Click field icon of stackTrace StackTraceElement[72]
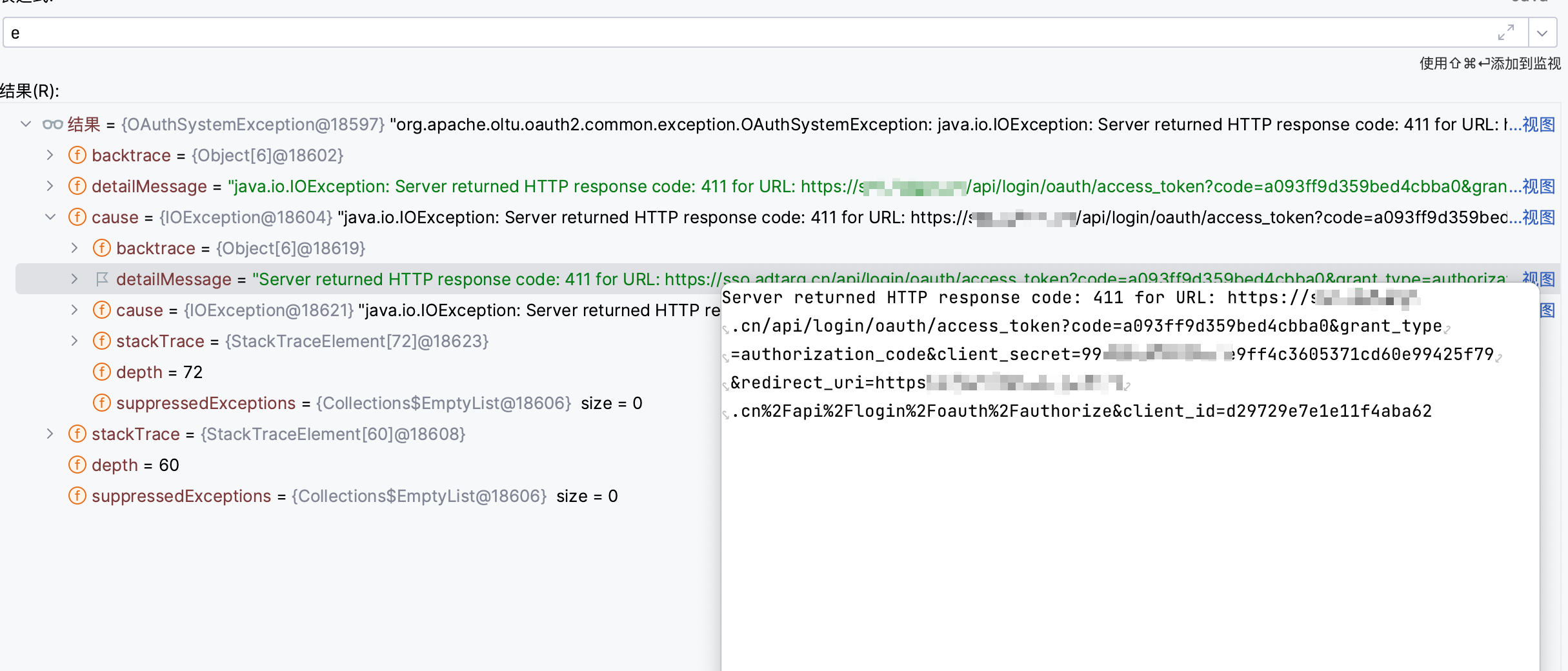The height and width of the screenshot is (671, 1568). coord(101,341)
